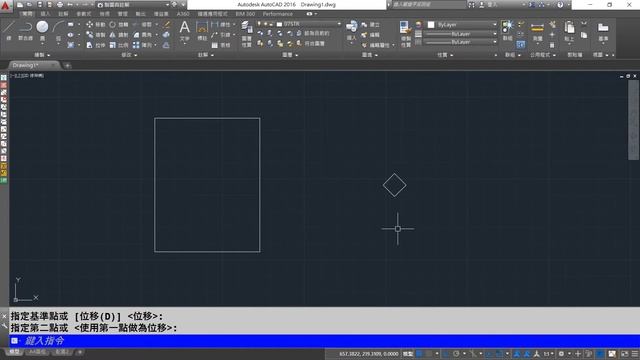Click the Fillet (圓角) tool
Viewport: 640px width, 360px height.
click(x=142, y=35)
